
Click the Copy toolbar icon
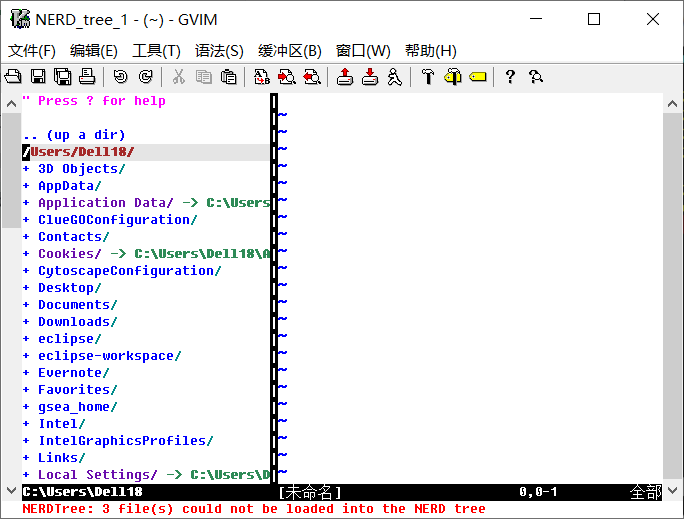203,77
